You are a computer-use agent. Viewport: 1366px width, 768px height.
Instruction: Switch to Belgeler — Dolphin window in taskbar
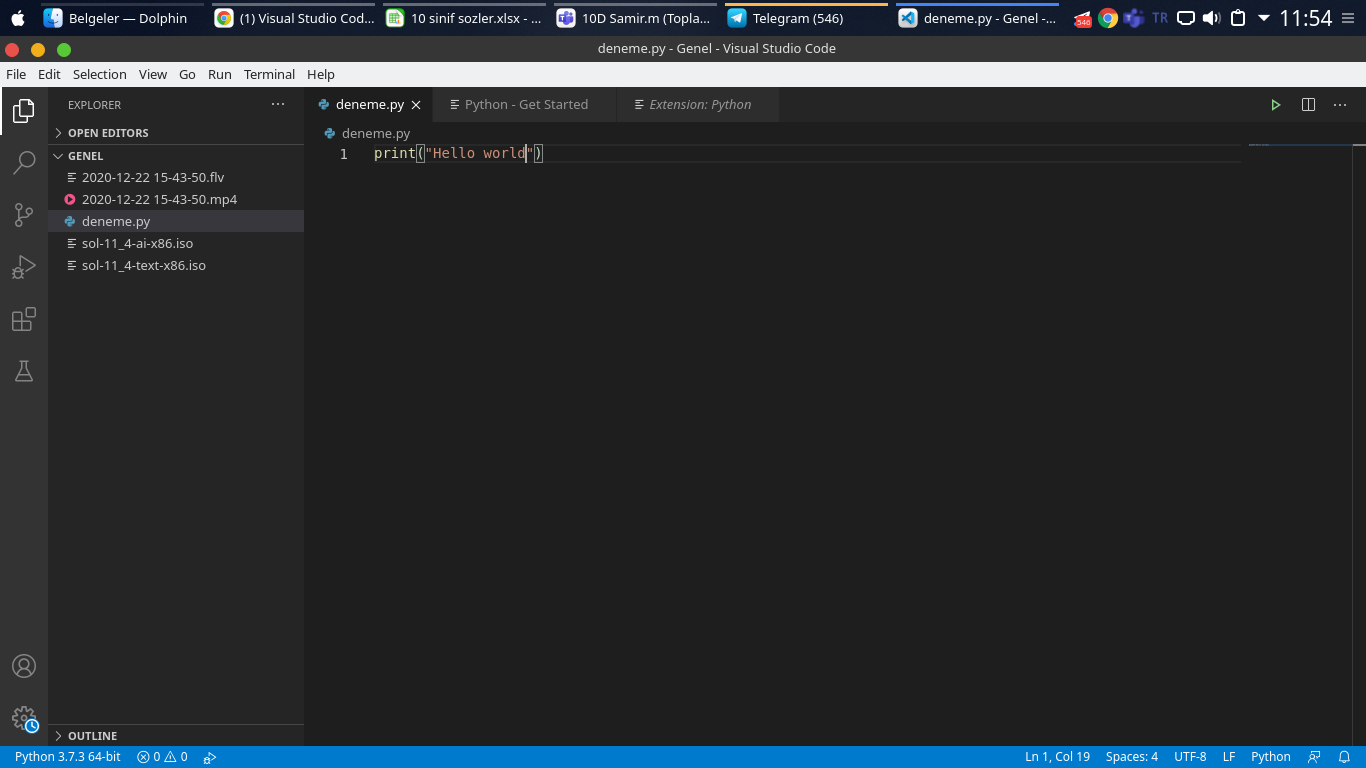(120, 18)
